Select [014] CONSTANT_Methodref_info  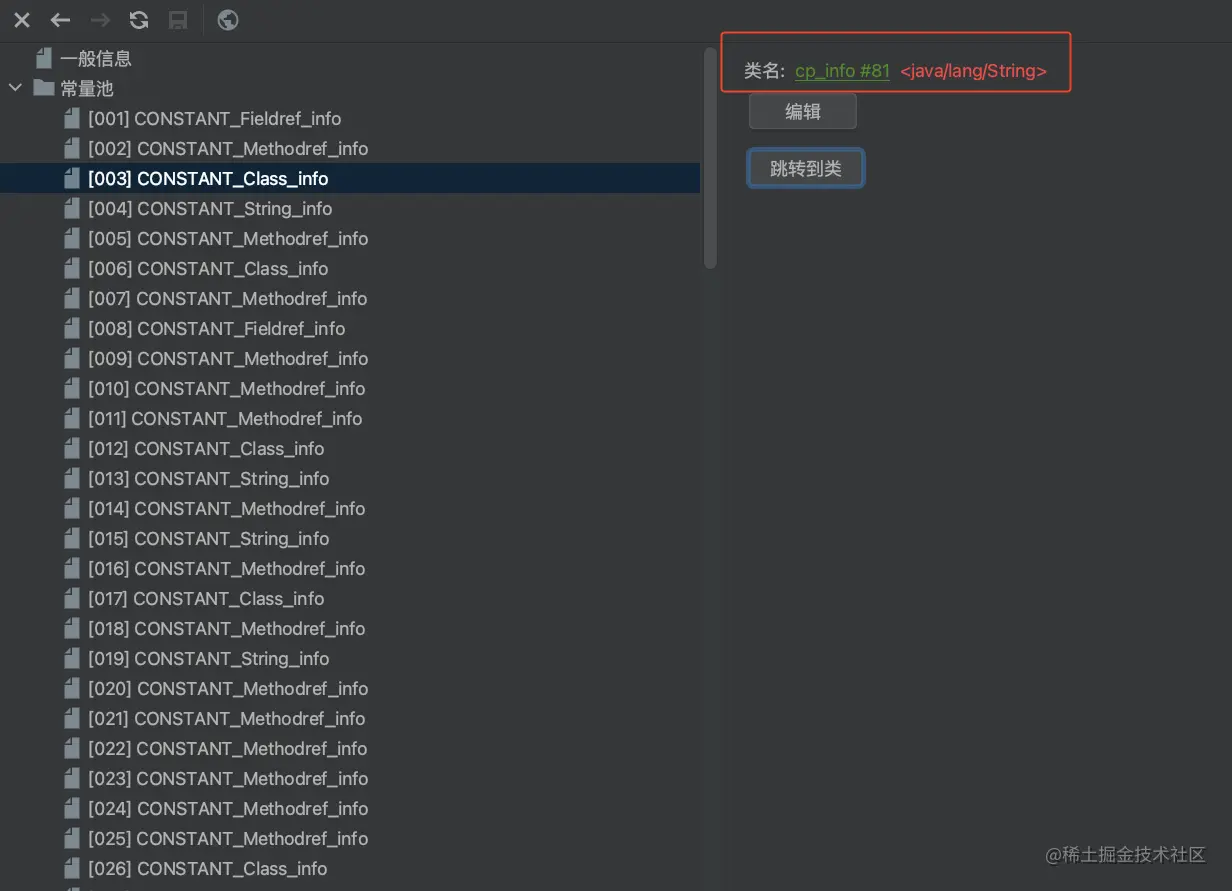(350, 508)
